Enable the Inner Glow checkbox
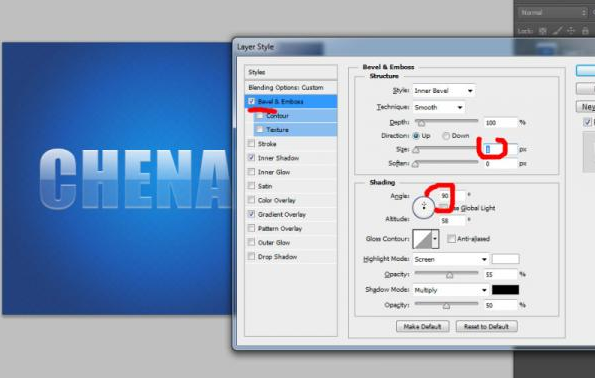The width and height of the screenshot is (595, 378). (x=251, y=172)
